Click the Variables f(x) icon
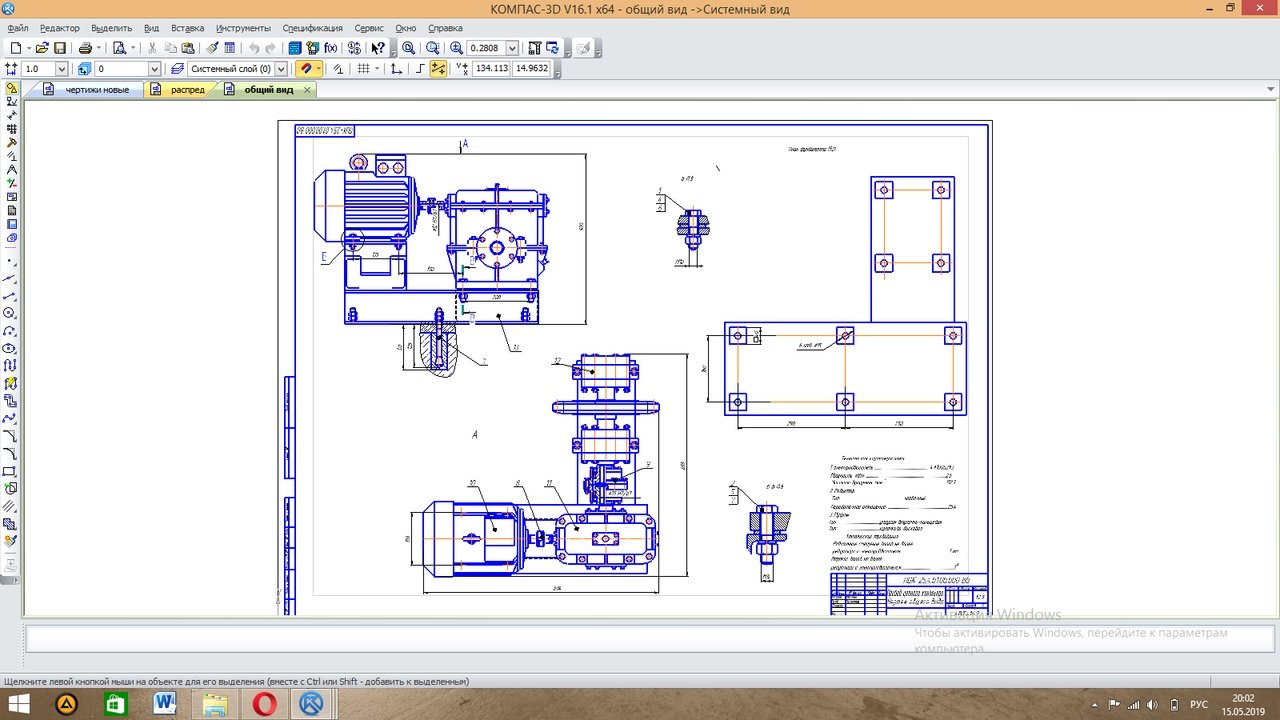 coord(331,48)
